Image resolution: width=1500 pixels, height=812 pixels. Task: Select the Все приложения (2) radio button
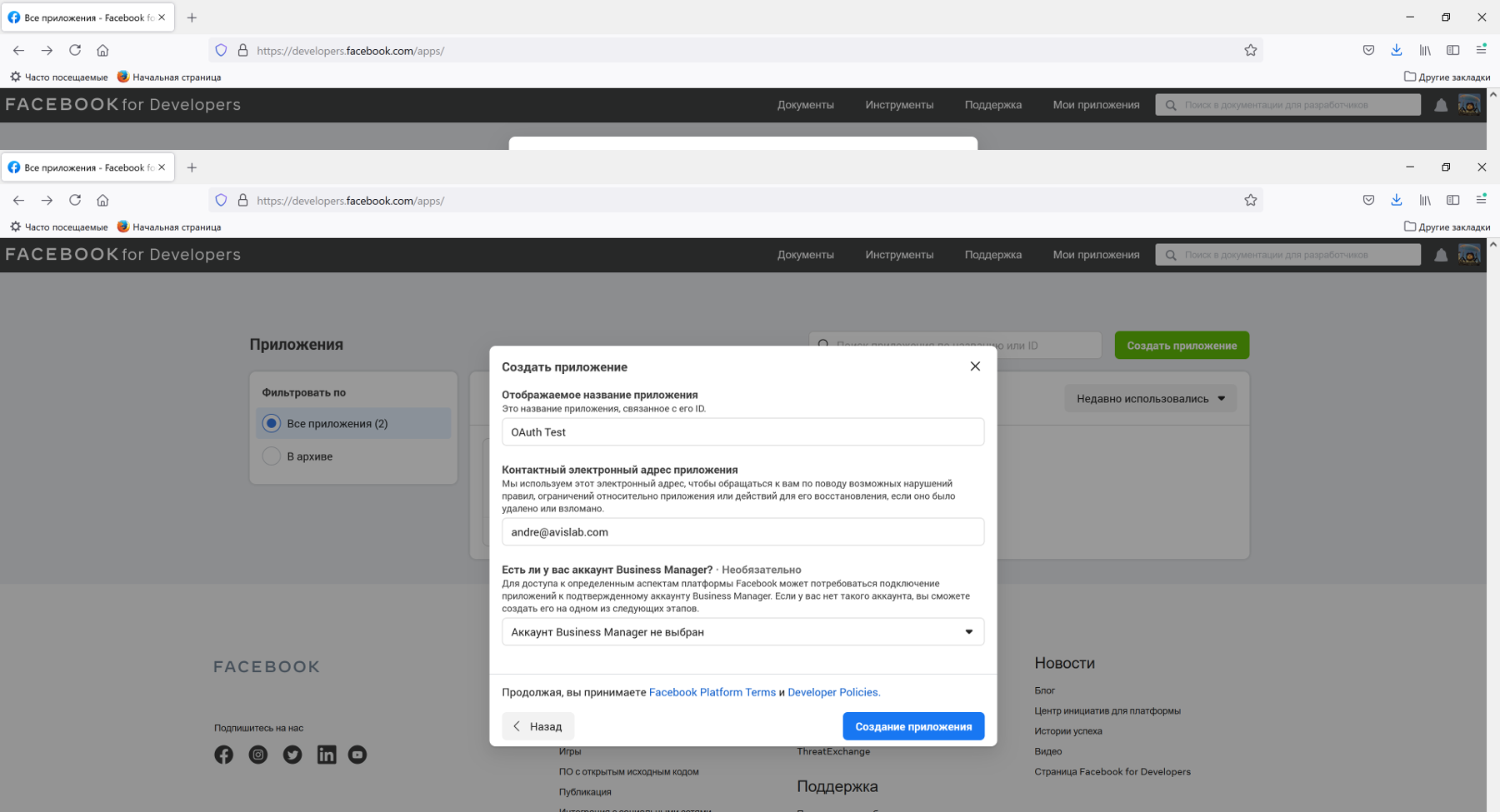[x=272, y=423]
